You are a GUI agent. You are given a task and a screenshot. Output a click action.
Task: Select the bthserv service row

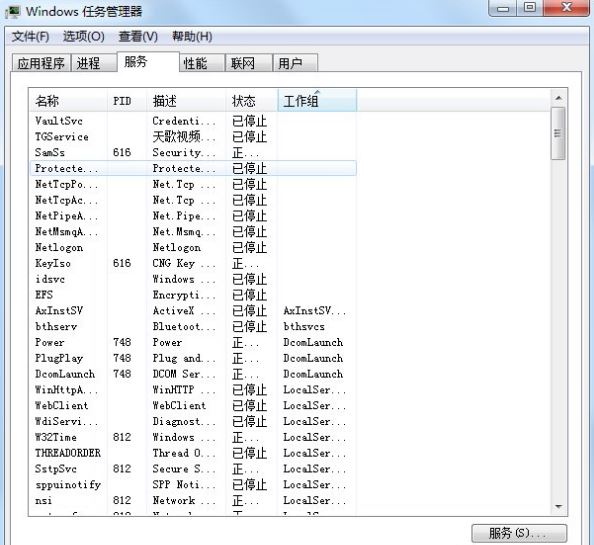(193, 326)
